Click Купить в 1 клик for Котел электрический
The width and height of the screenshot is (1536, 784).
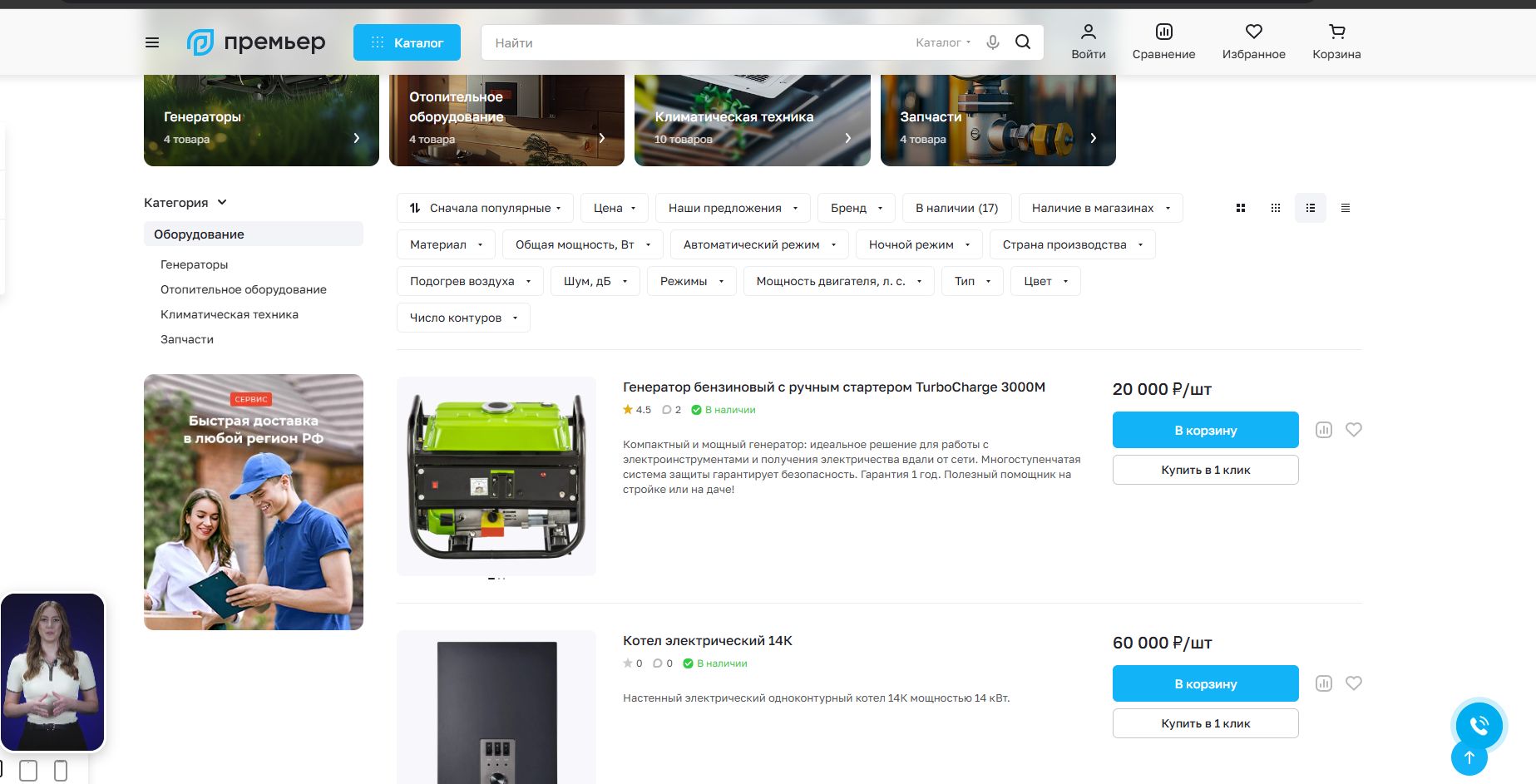1206,723
